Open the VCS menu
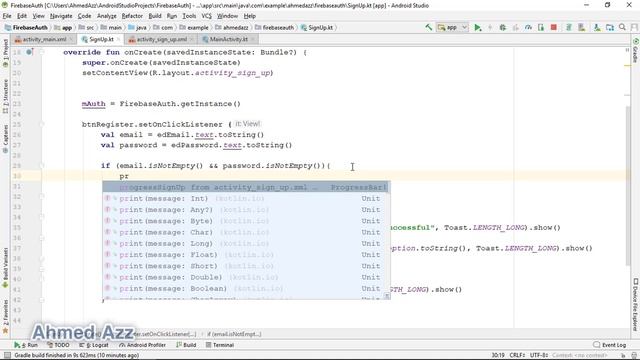The image size is (640, 360). (207, 16)
